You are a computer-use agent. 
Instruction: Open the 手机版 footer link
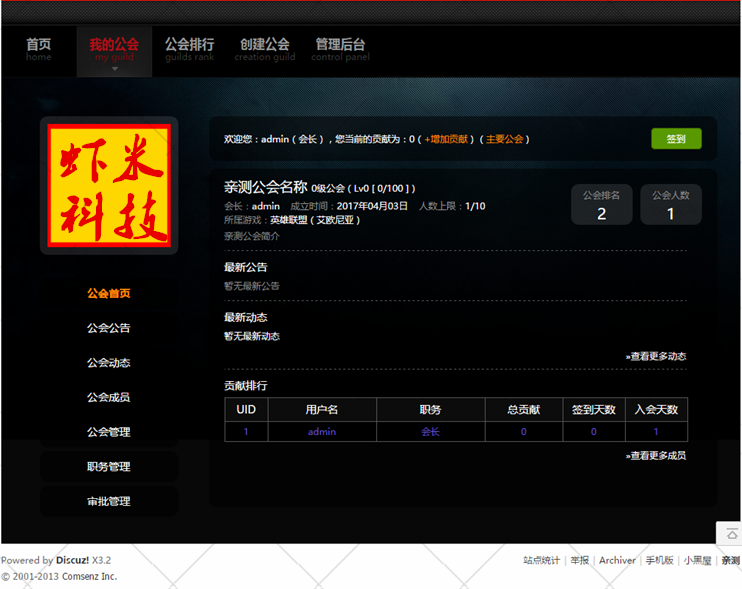[x=660, y=561]
